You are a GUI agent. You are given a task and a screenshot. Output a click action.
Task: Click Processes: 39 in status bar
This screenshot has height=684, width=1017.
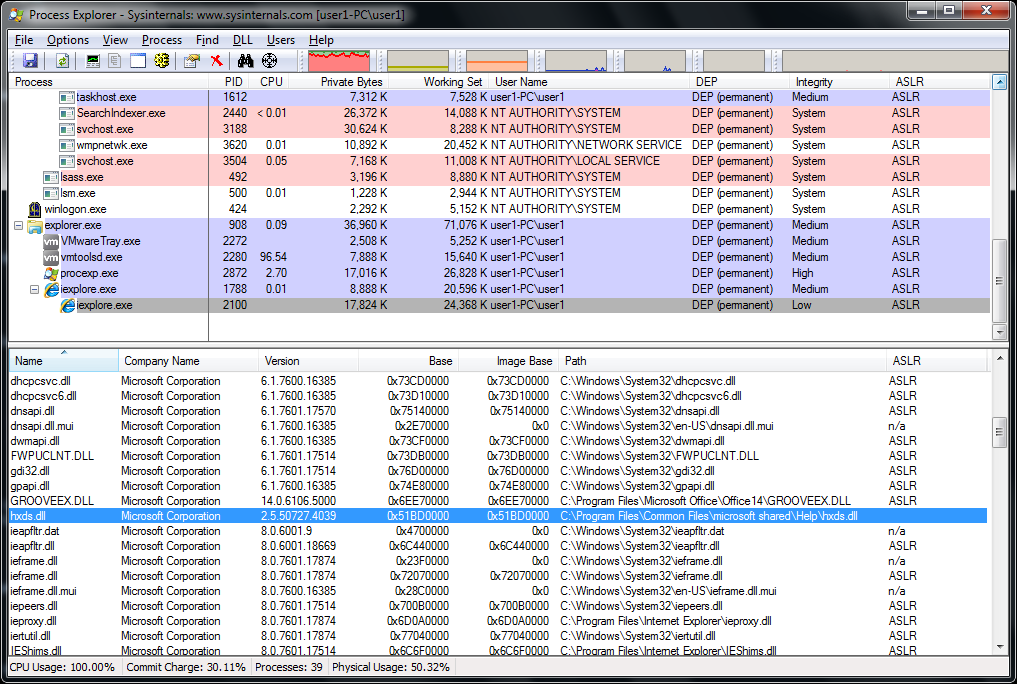point(289,667)
